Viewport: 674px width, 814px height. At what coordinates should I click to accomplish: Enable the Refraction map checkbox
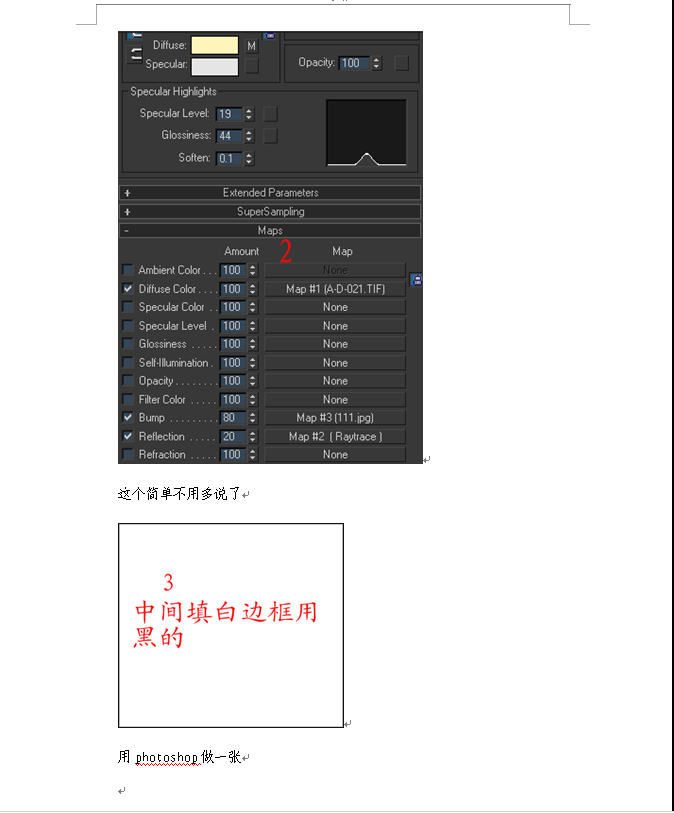(128, 454)
